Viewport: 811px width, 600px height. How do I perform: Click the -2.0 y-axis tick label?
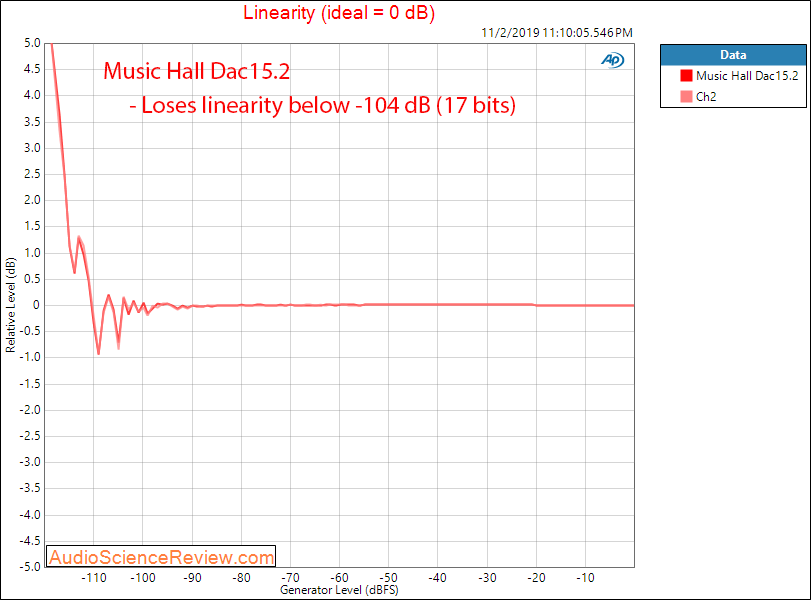[30, 410]
